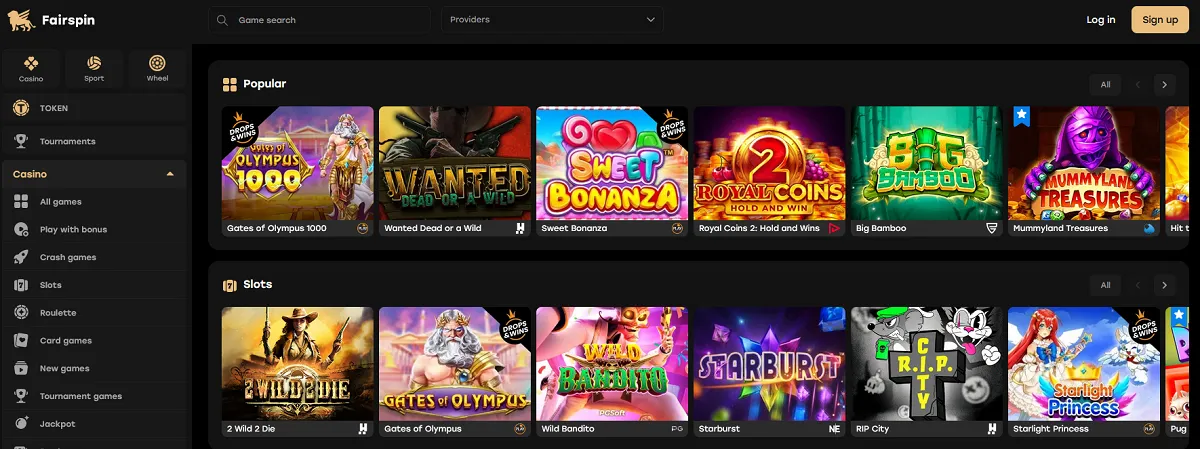Click the Tournament games trophy icon
The width and height of the screenshot is (1200, 449).
click(20, 396)
